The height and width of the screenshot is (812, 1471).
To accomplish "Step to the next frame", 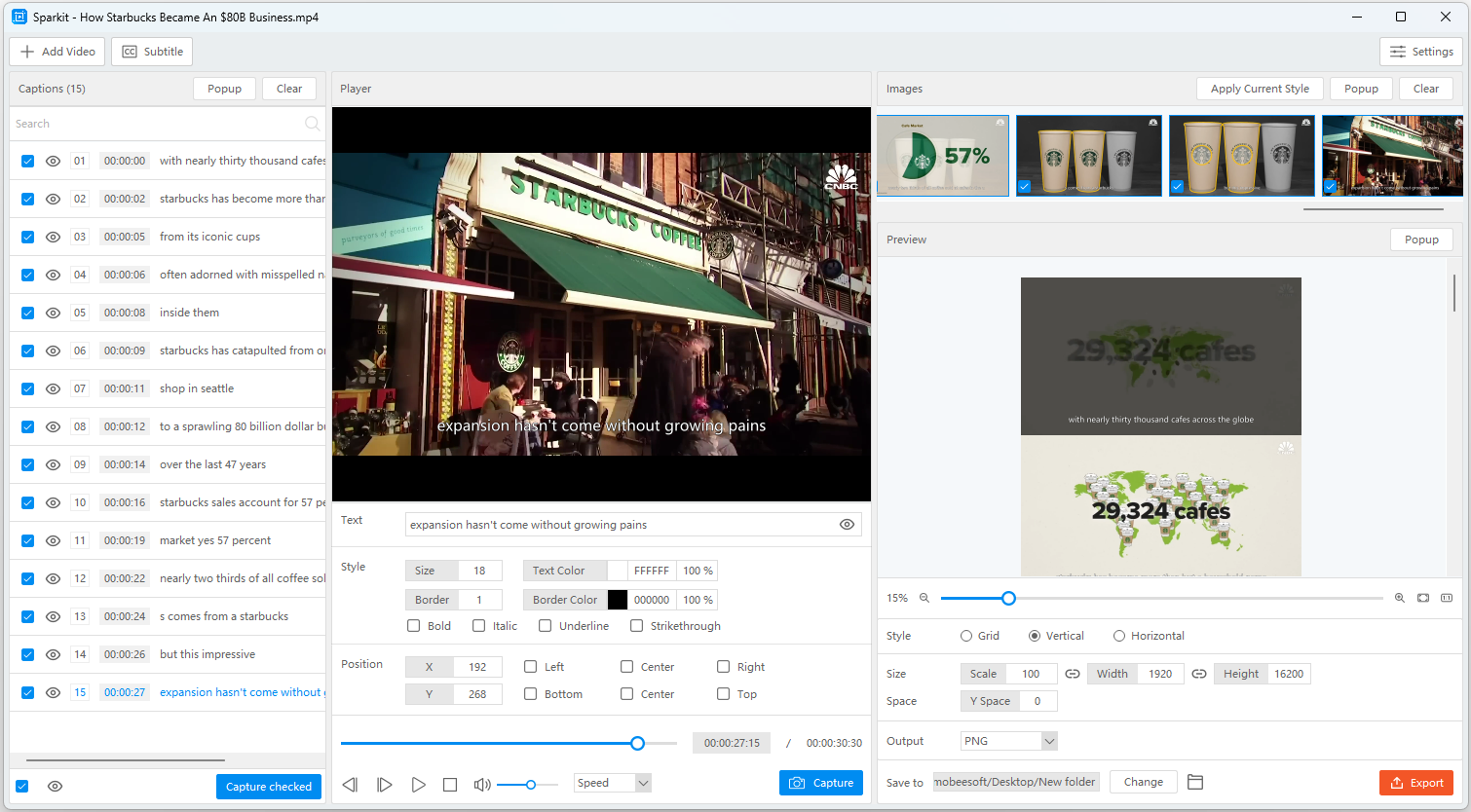I will (x=384, y=784).
